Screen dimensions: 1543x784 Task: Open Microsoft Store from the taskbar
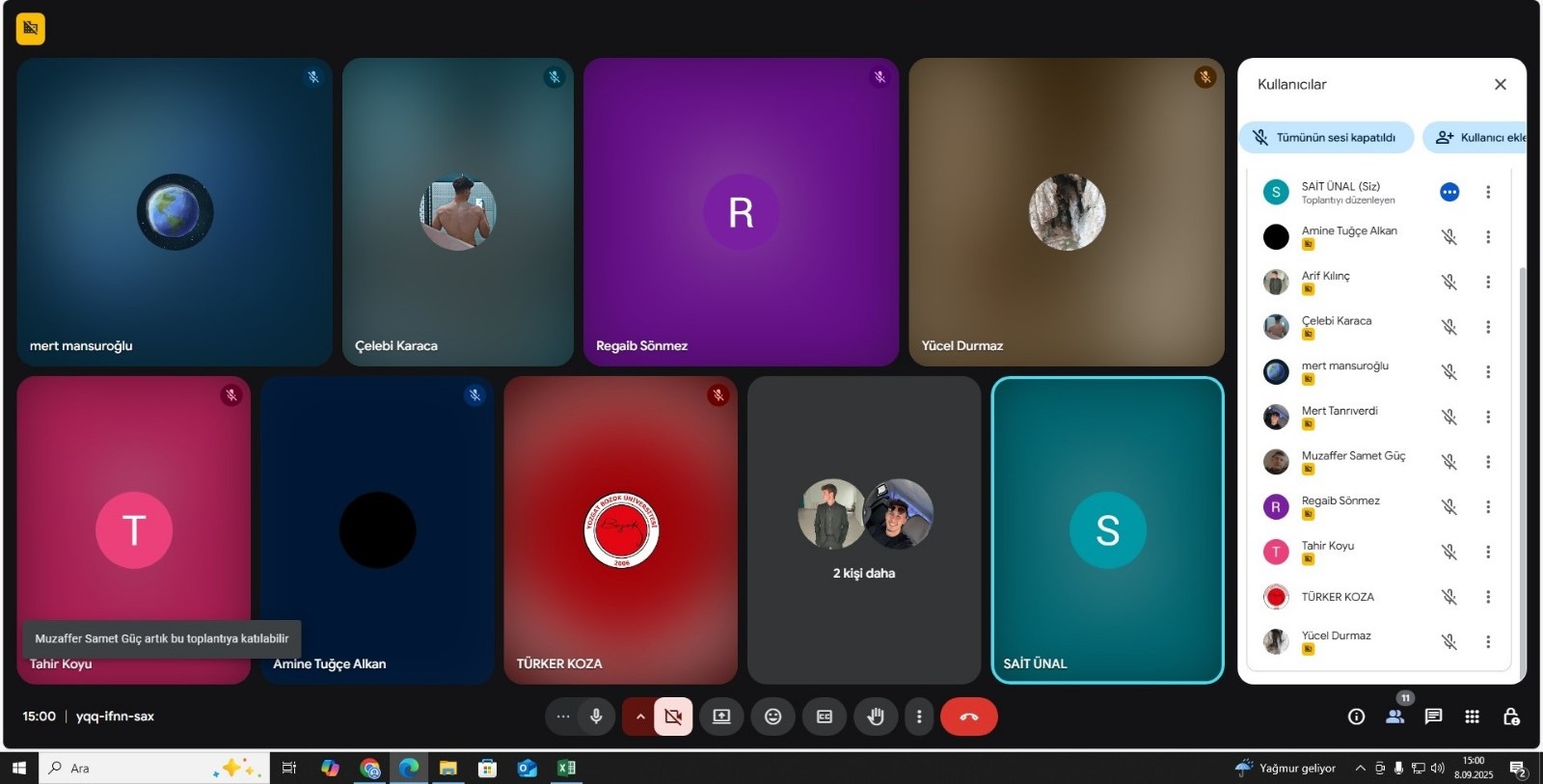[x=487, y=768]
